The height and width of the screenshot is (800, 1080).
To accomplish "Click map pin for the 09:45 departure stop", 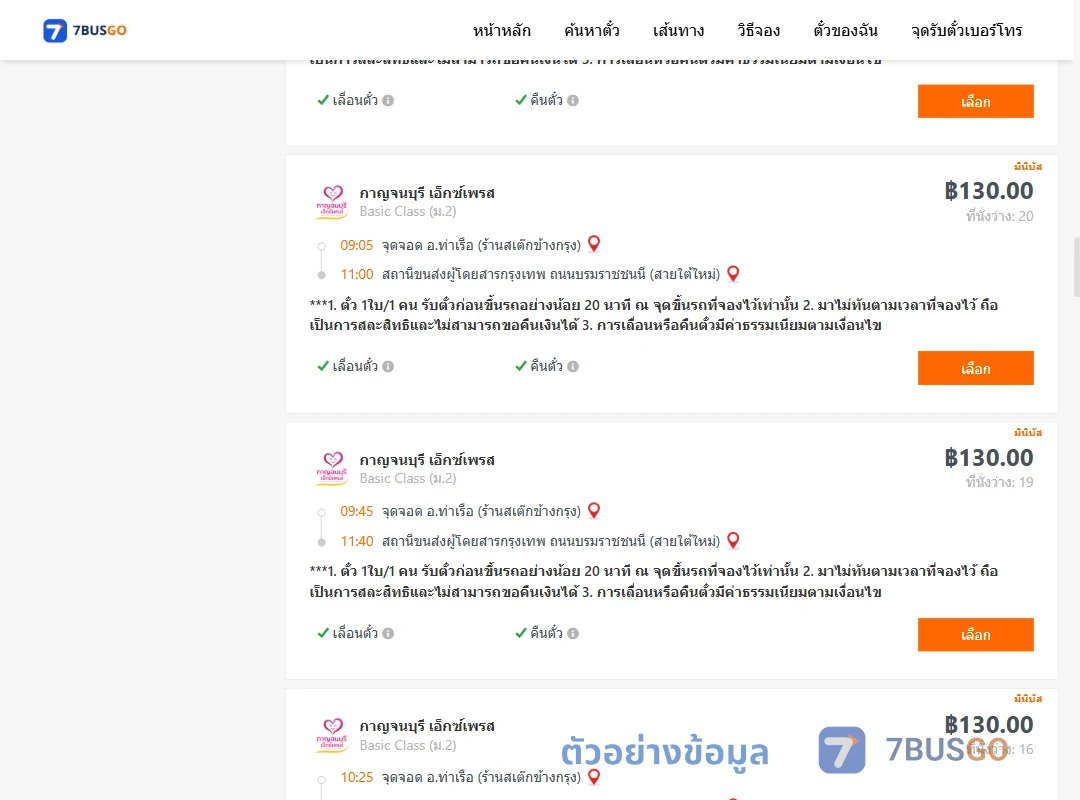I will [594, 511].
